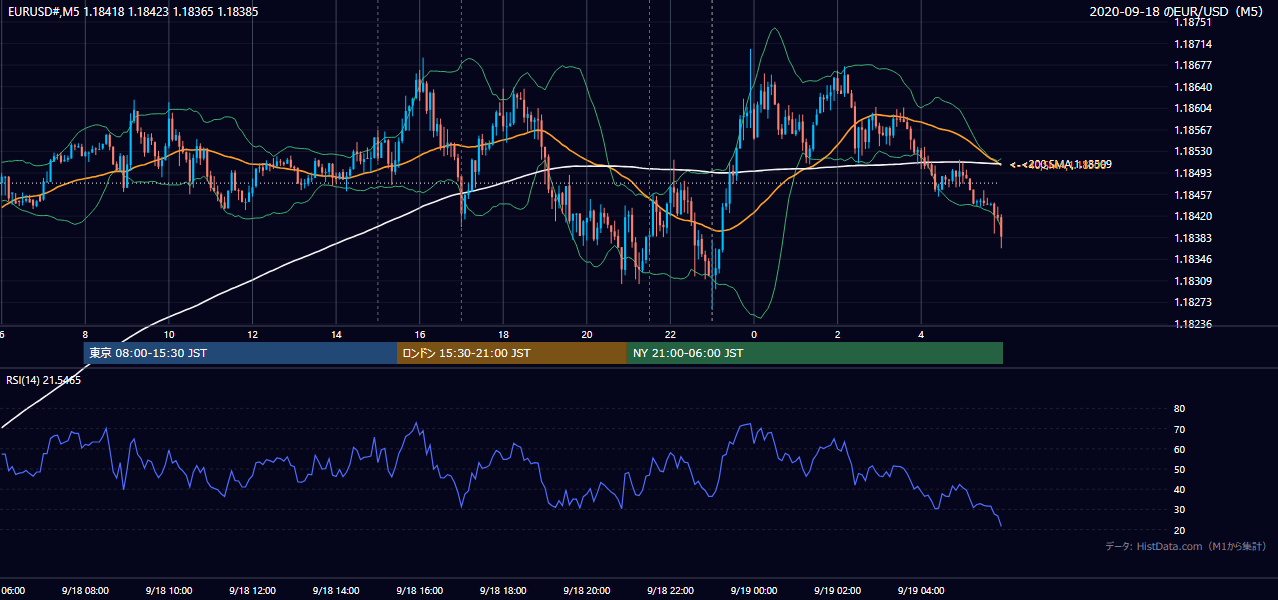Click hour marker 22 under price chart
This screenshot has height=600, width=1278.
671,335
